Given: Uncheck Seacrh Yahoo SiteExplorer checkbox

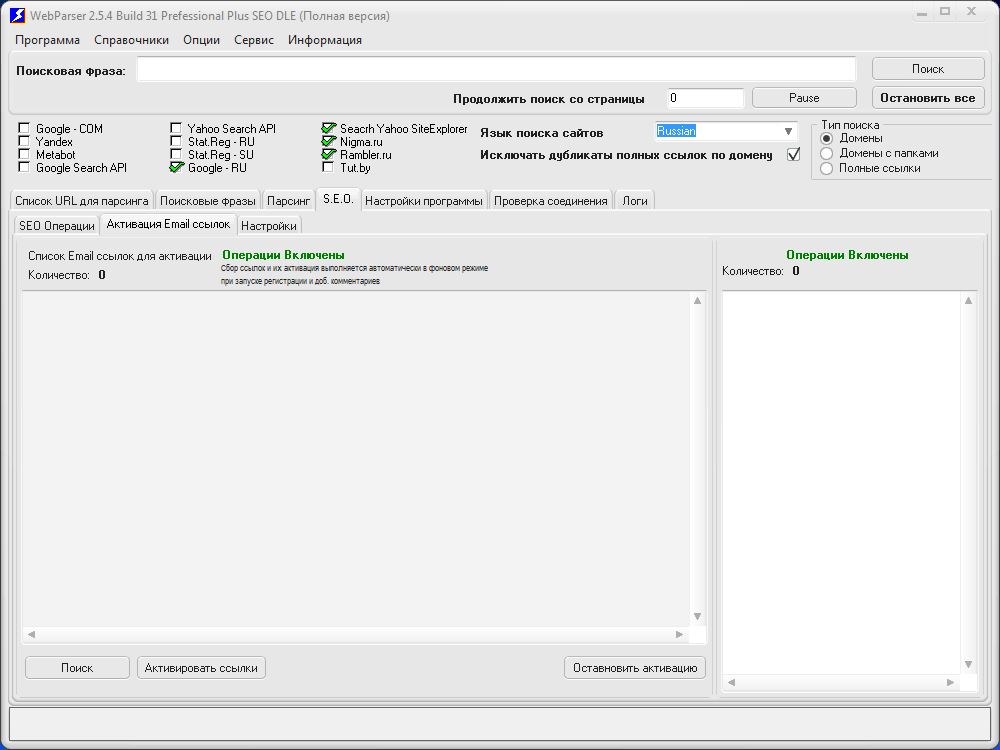Looking at the screenshot, I should [x=328, y=128].
